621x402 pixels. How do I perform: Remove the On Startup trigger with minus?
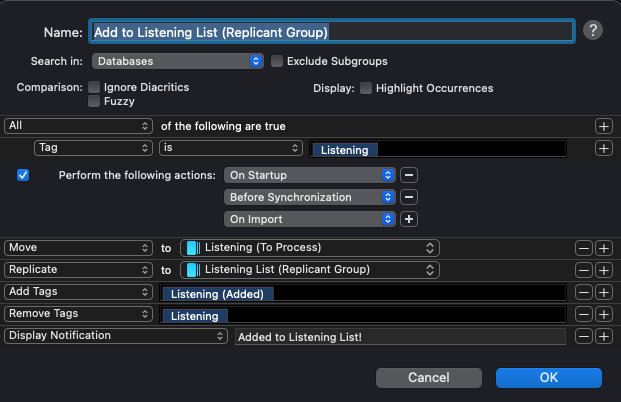(x=409, y=175)
